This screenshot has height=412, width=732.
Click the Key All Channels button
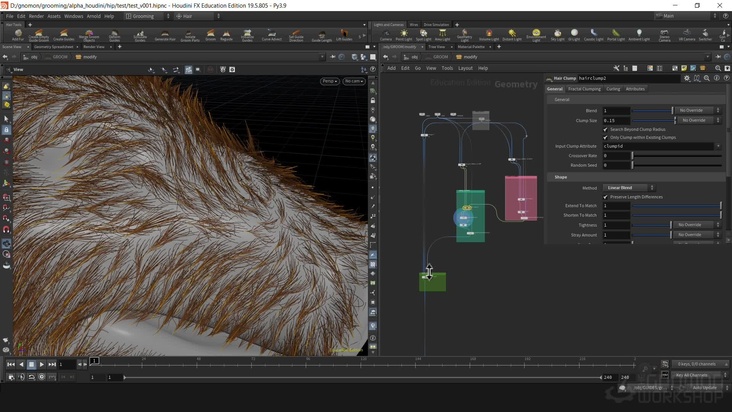[693, 375]
